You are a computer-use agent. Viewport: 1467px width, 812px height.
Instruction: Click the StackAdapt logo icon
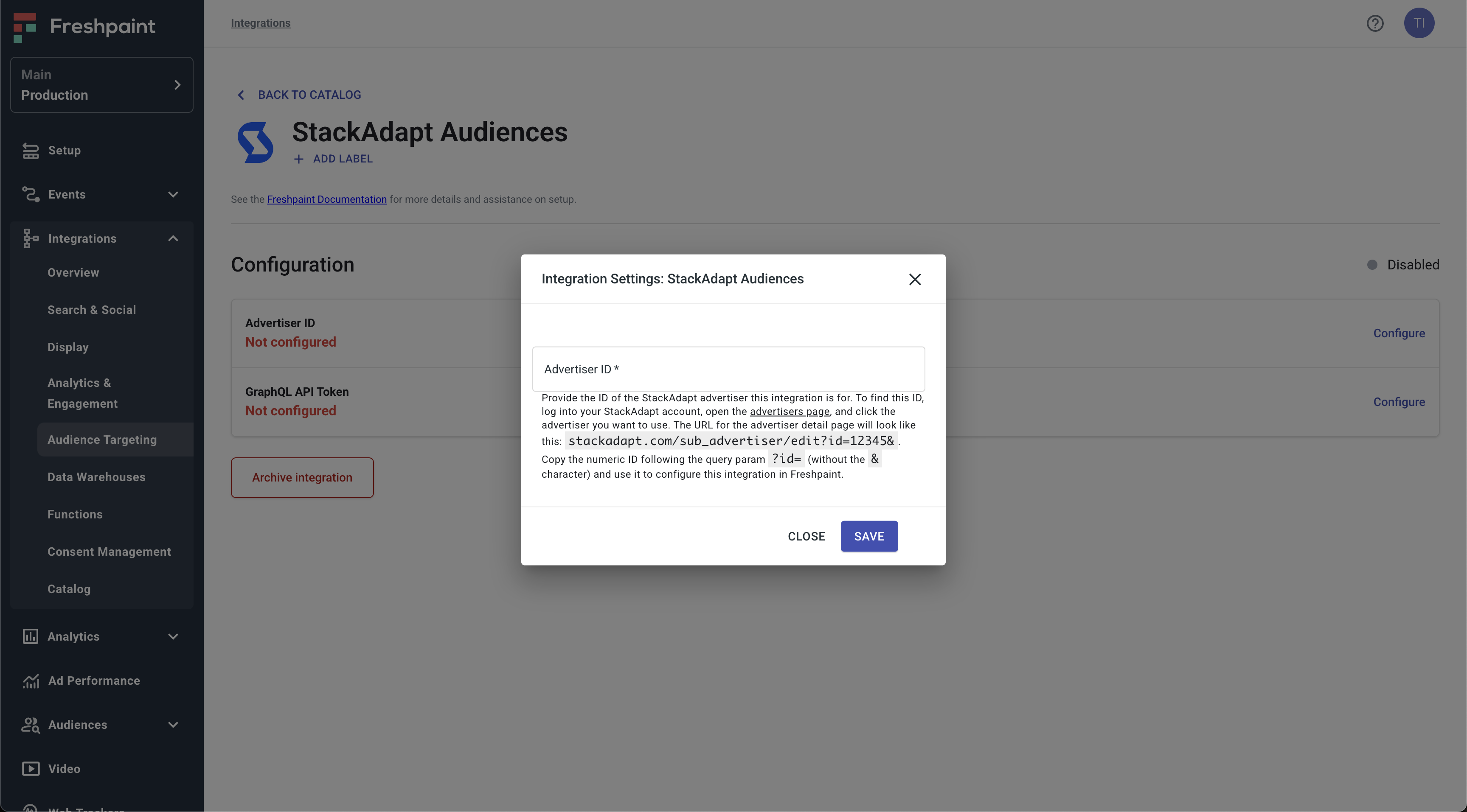[255, 142]
